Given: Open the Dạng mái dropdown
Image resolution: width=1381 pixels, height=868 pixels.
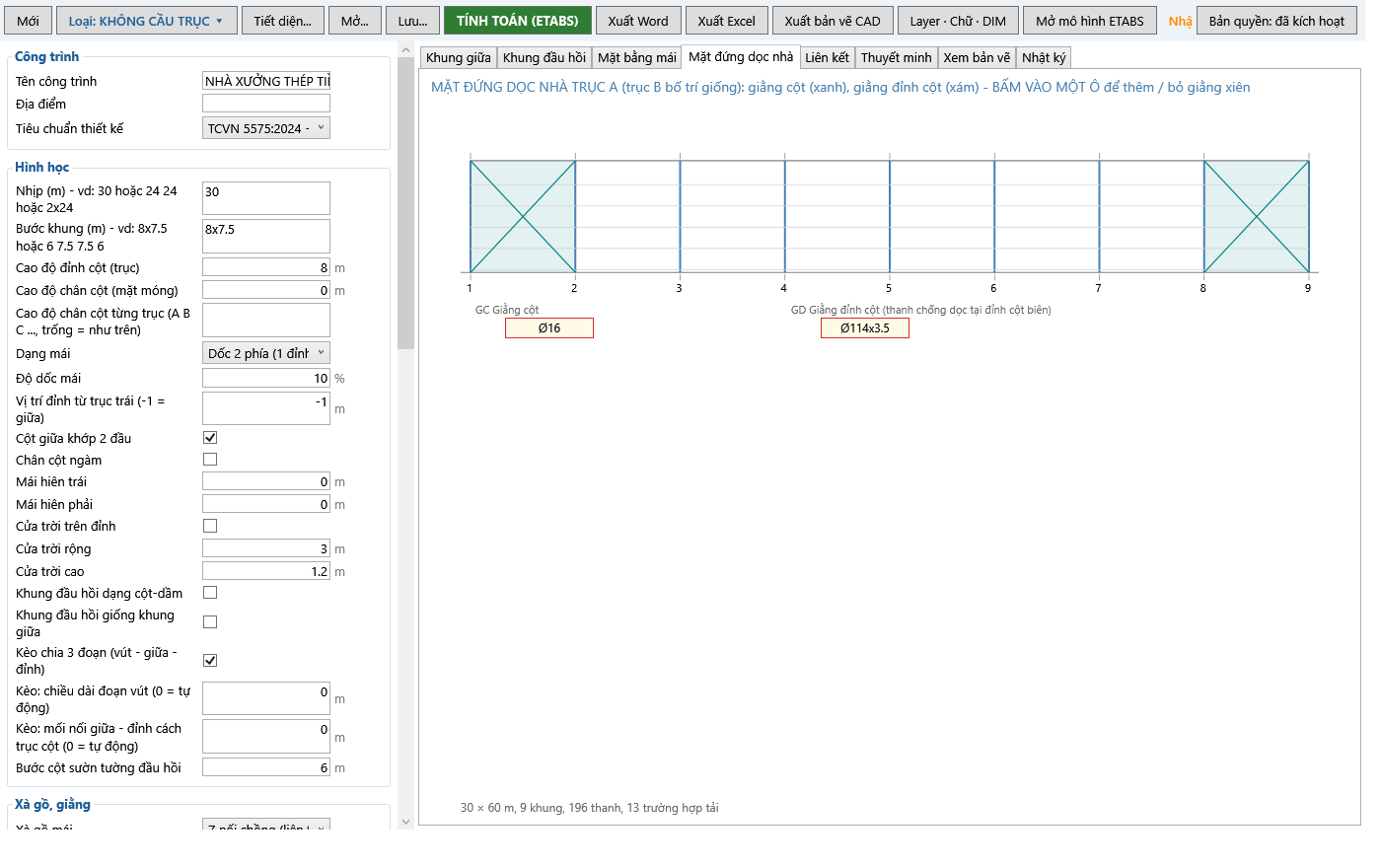Looking at the screenshot, I should tap(266, 353).
